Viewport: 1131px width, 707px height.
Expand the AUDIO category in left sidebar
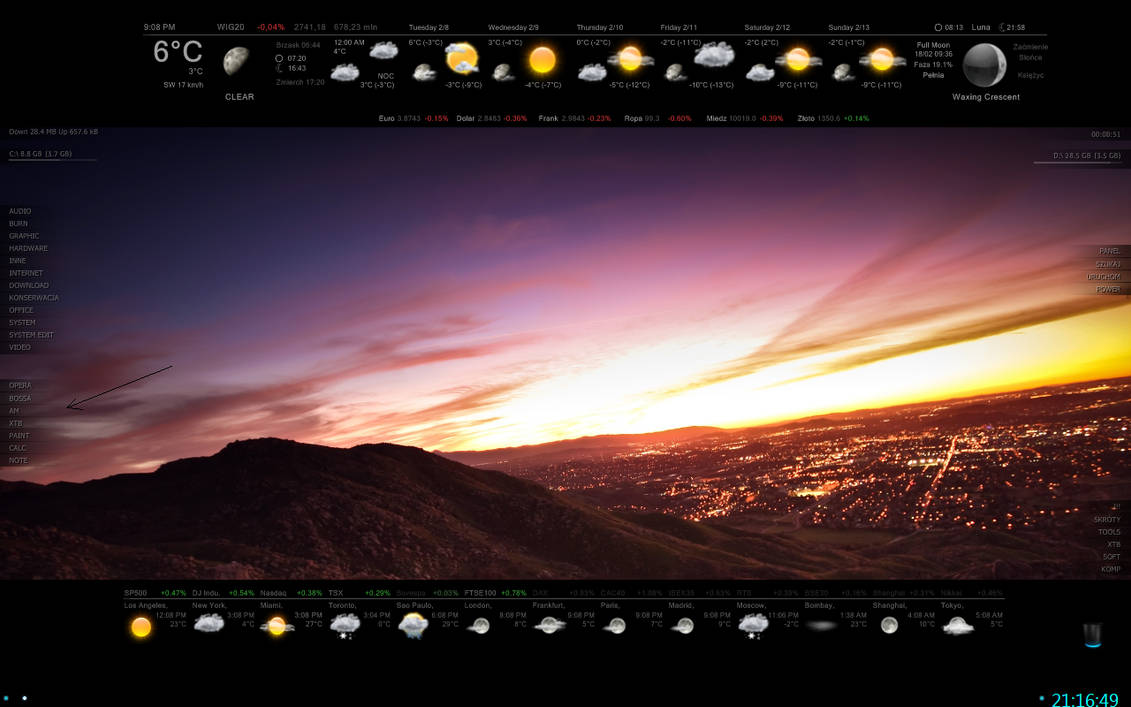tap(18, 211)
